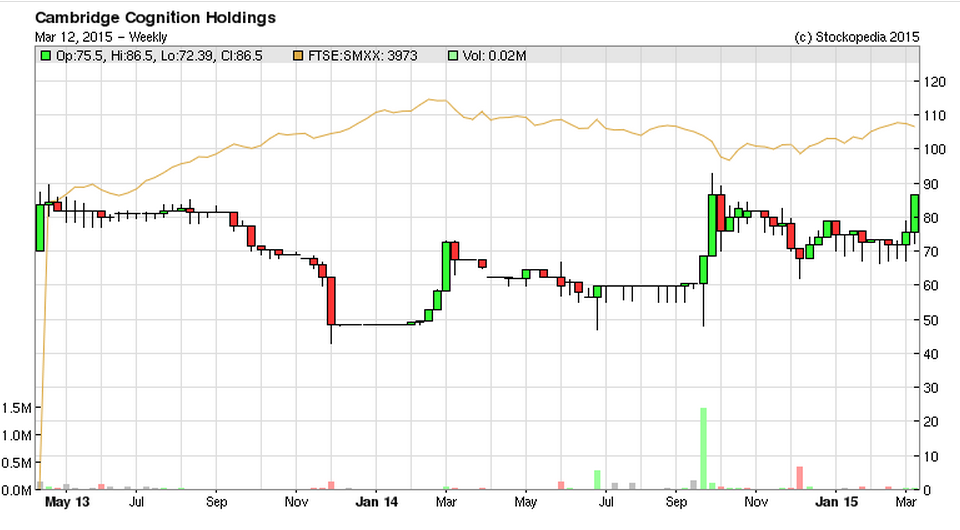Click the light green Vol legend swatch
This screenshot has height=530, width=960.
click(x=452, y=56)
